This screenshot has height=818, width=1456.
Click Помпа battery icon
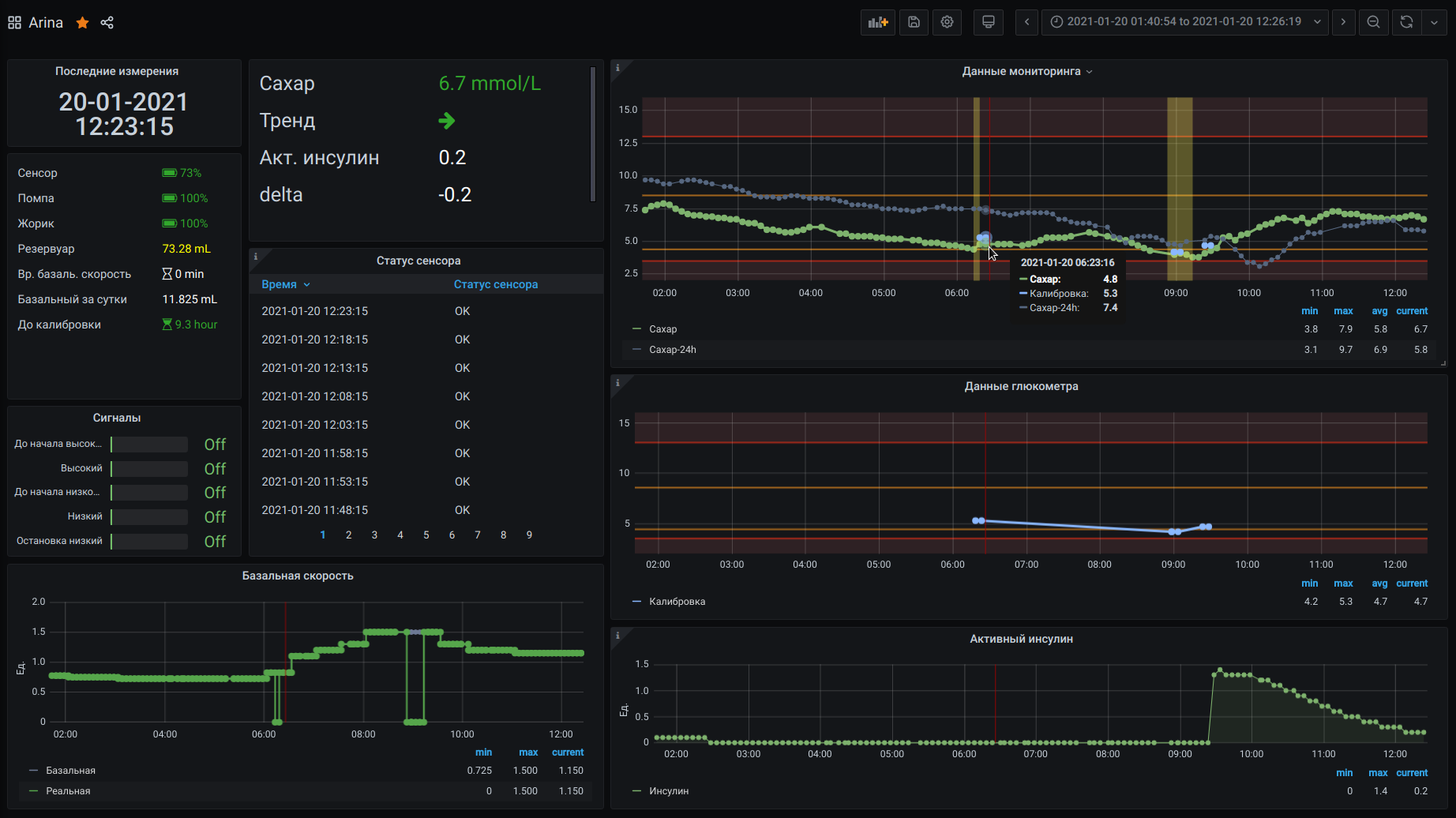pos(169,198)
